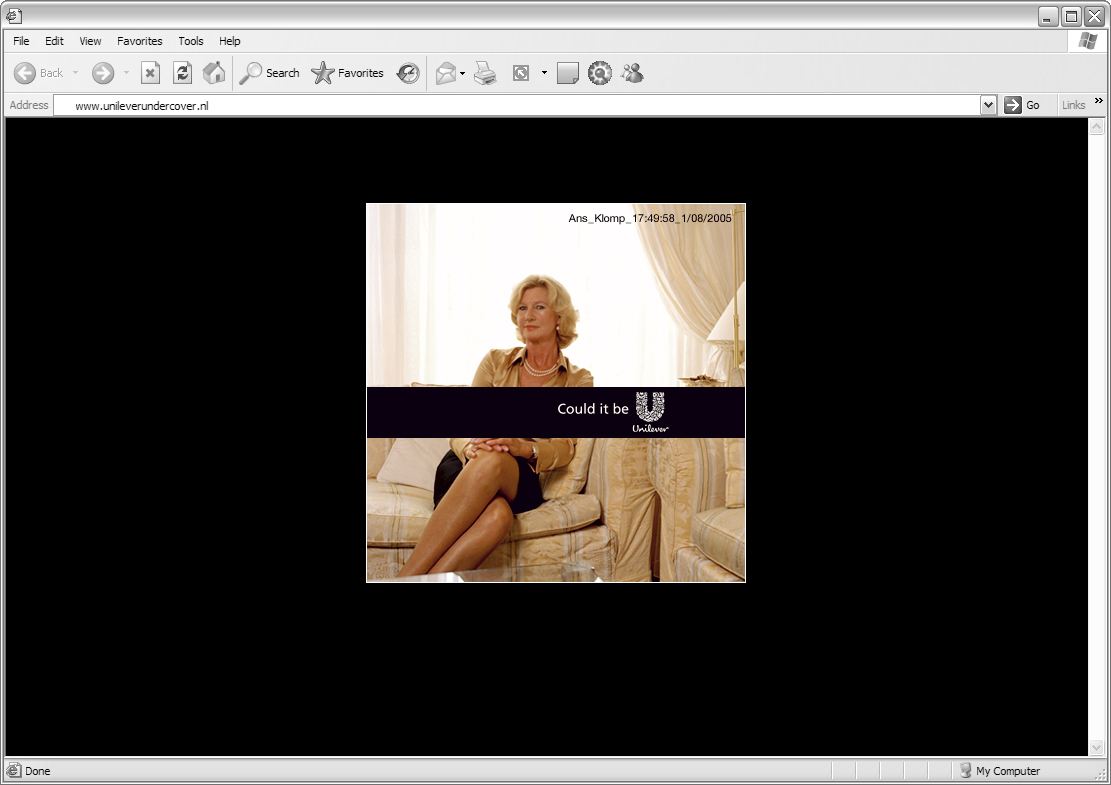Click "Done" in the status bar
The height and width of the screenshot is (785, 1111).
38,771
